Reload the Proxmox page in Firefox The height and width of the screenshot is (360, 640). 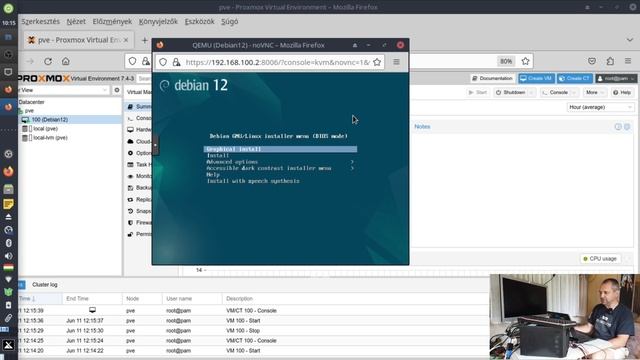pyautogui.click(x=48, y=61)
